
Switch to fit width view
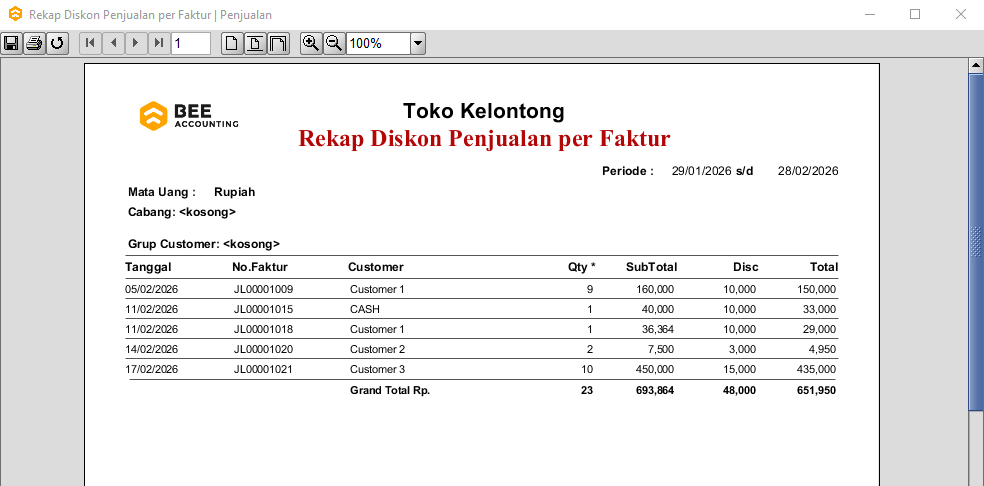tap(278, 43)
